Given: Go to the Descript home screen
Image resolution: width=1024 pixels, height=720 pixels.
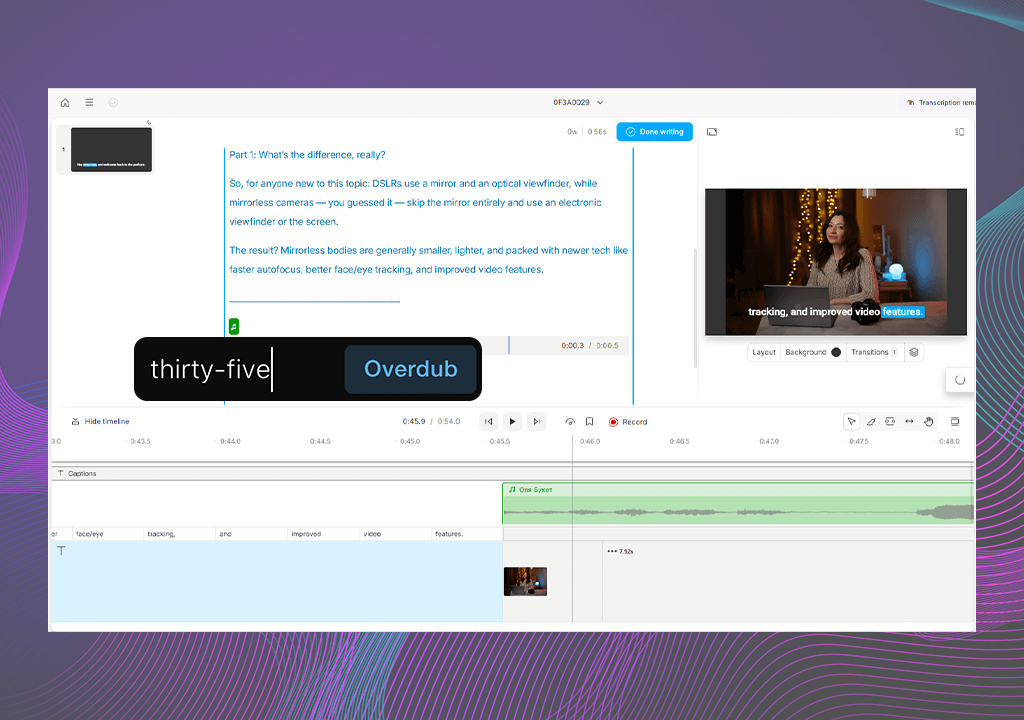Looking at the screenshot, I should coord(65,103).
